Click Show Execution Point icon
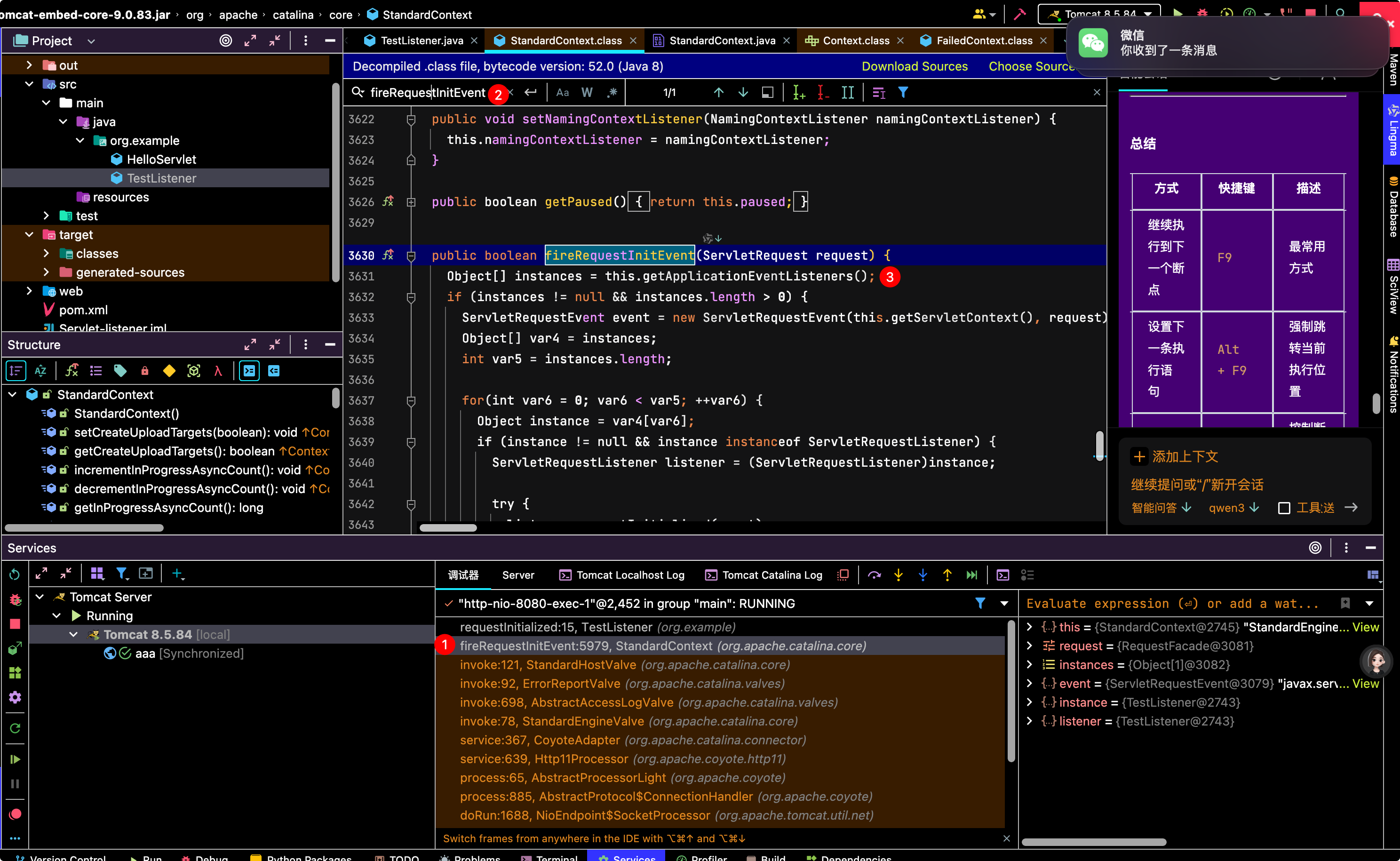1400x861 pixels. tap(843, 575)
